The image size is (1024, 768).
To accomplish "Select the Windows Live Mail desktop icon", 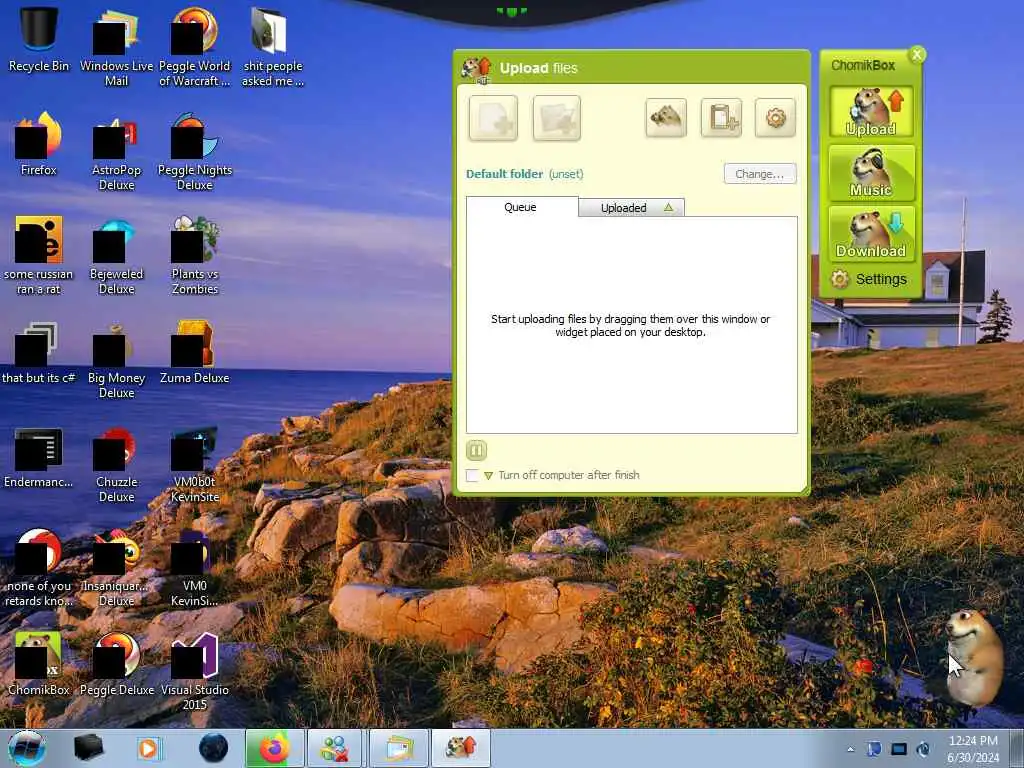I will coord(116,46).
